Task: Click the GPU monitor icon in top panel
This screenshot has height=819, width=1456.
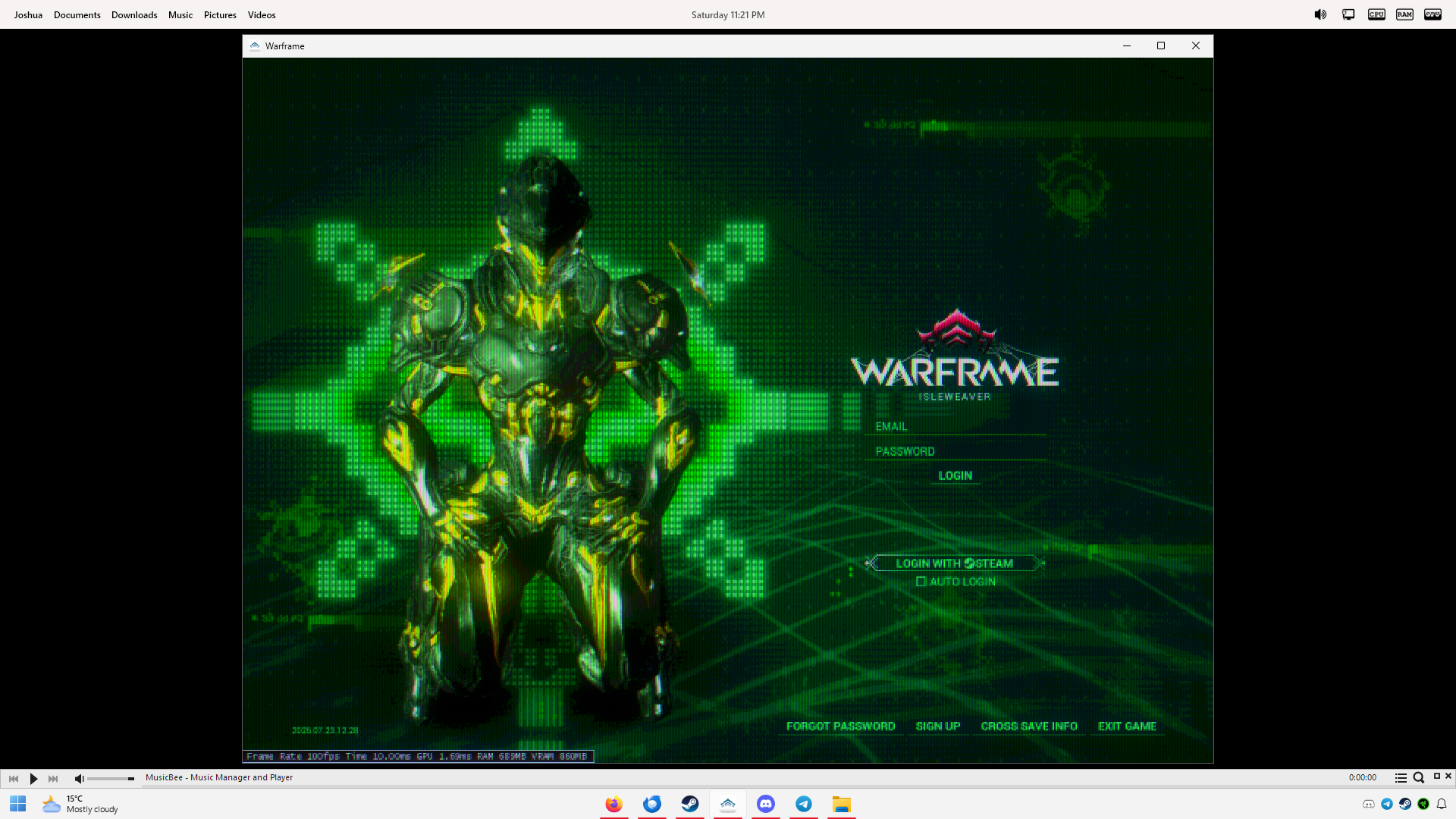Action: 1432,14
